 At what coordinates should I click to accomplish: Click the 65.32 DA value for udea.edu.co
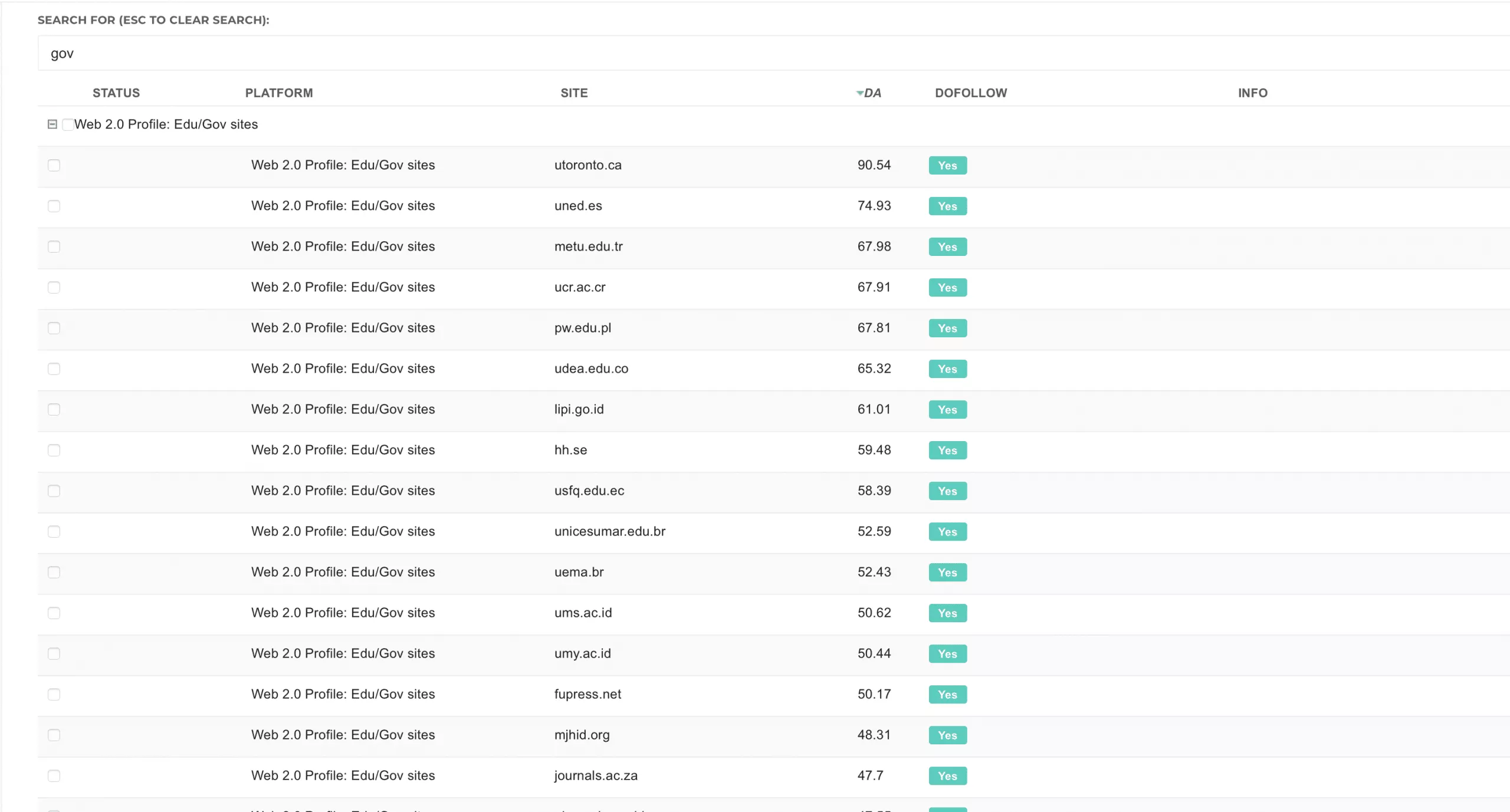click(874, 369)
